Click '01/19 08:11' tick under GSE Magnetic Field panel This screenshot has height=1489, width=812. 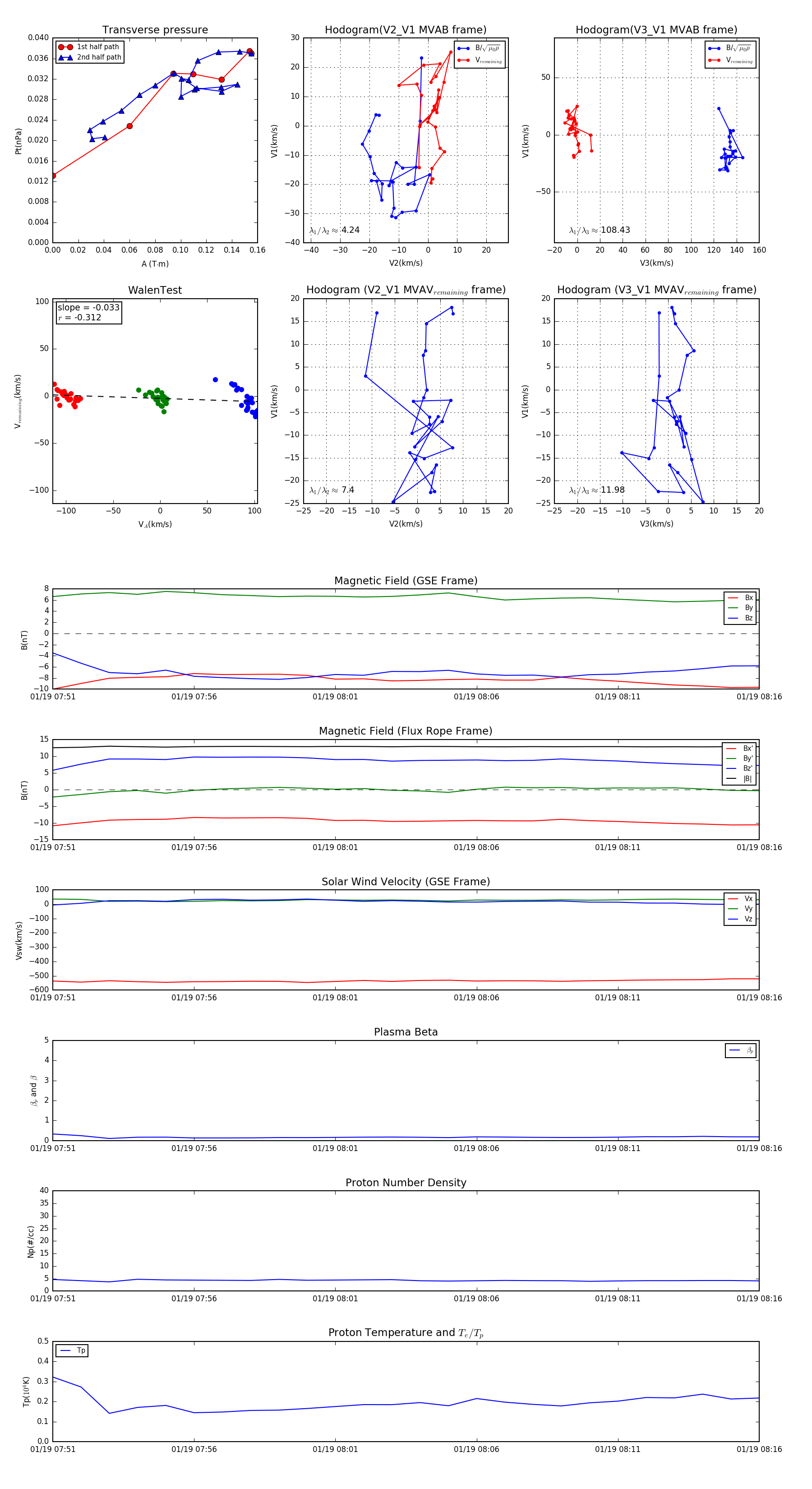point(618,697)
